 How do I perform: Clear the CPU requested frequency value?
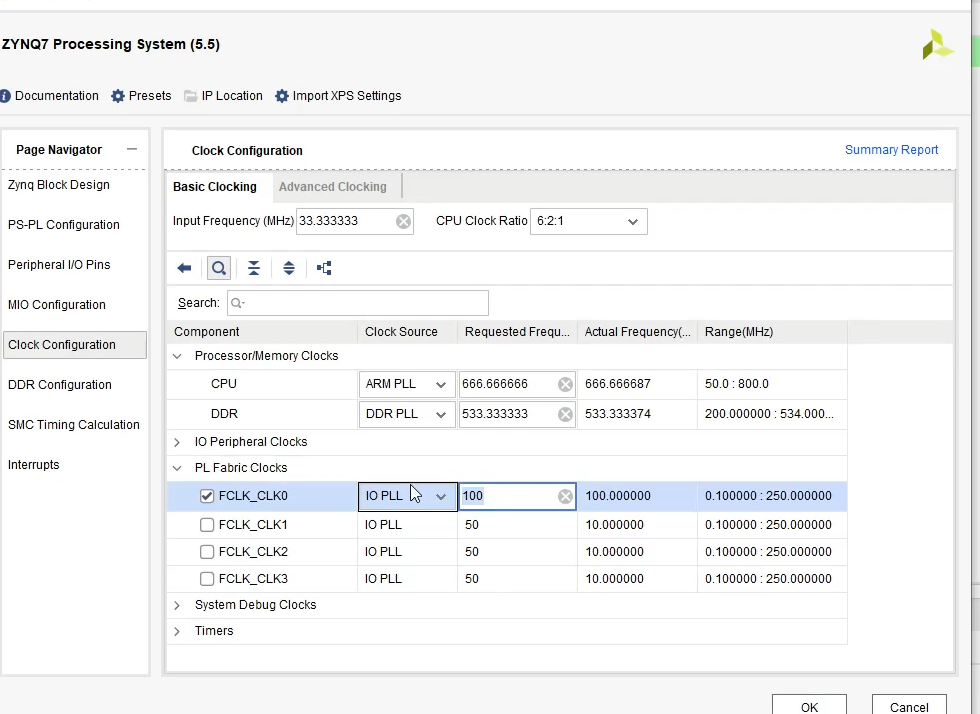click(566, 384)
